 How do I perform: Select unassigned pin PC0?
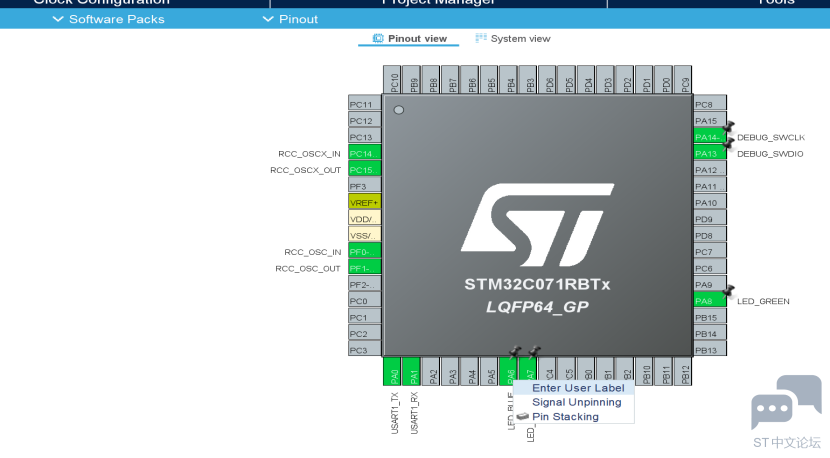[x=364, y=301]
